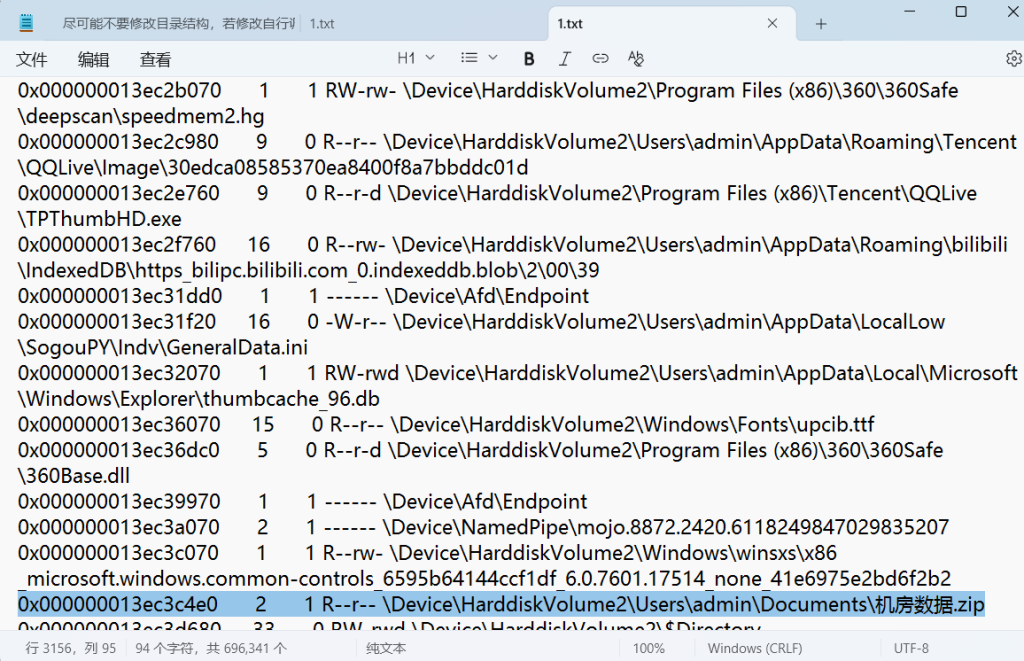Click the highlighted 机房数据.zip line

[x=500, y=605]
